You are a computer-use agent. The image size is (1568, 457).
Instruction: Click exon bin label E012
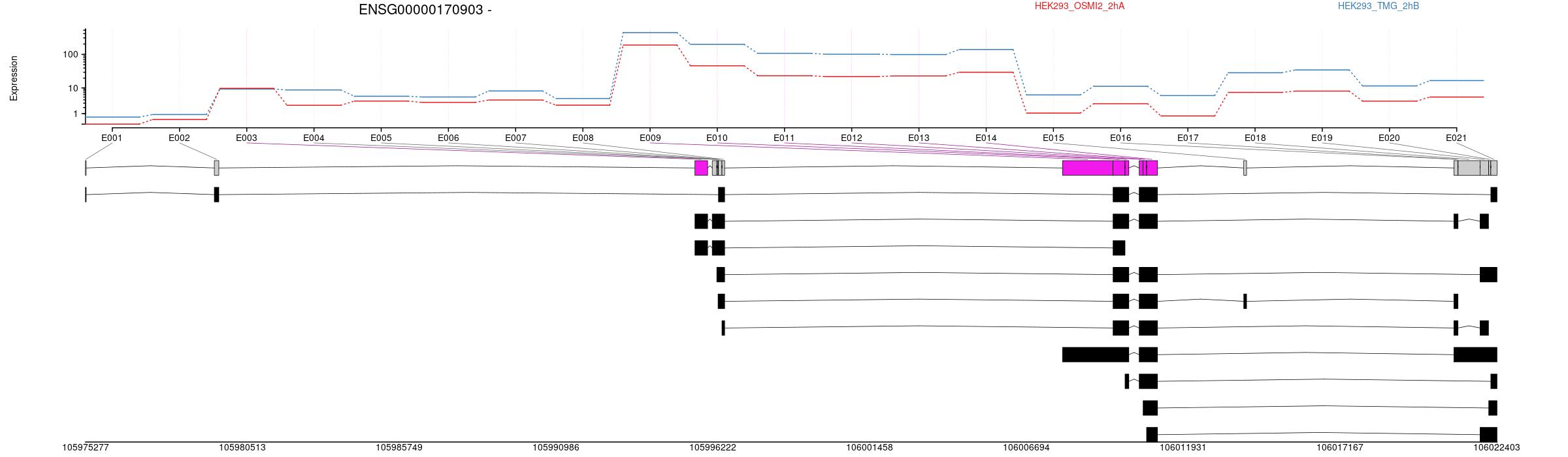coord(851,138)
